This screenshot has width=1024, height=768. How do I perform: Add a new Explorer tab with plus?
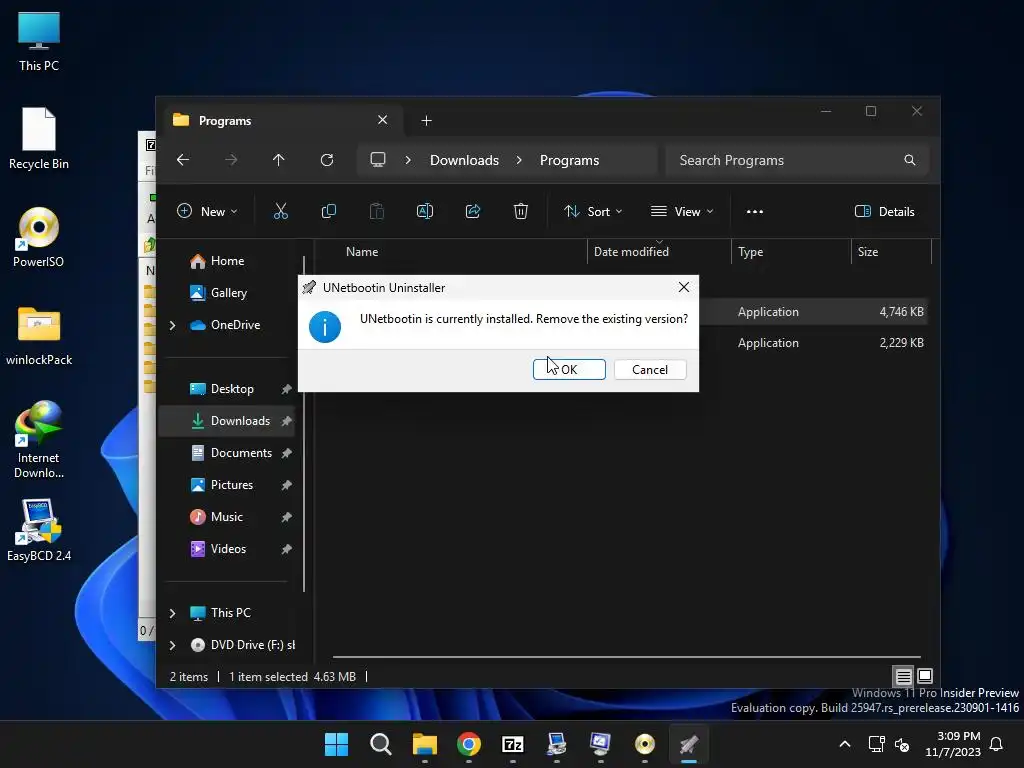pyautogui.click(x=426, y=121)
